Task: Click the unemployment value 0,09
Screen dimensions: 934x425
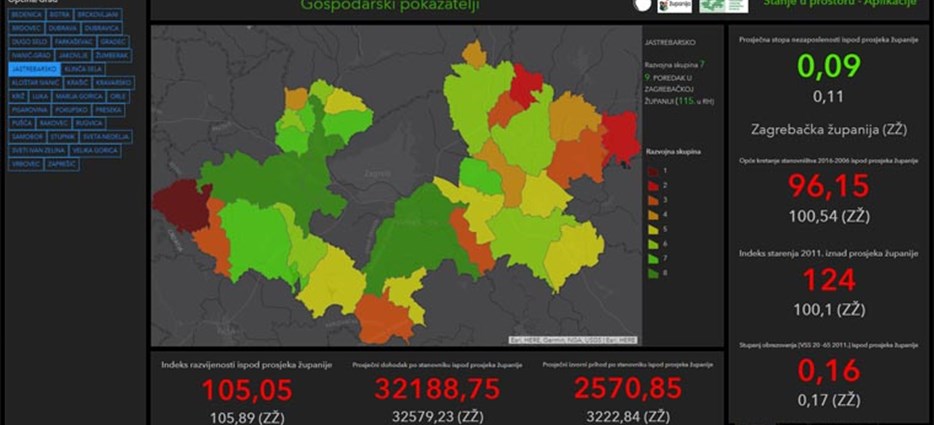Action: [829, 66]
